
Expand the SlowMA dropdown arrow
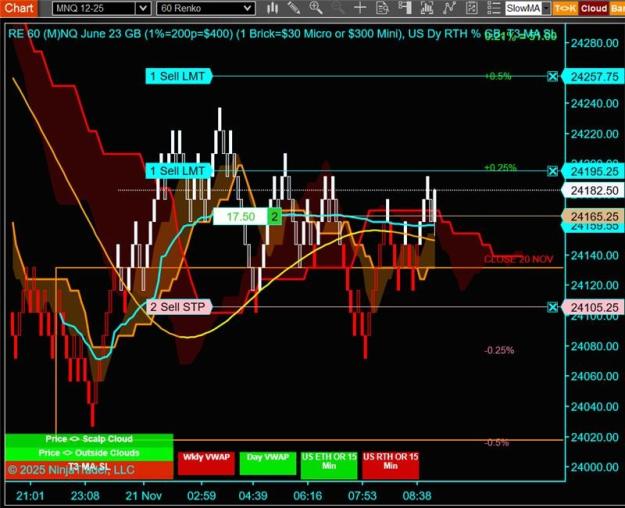[x=546, y=8]
